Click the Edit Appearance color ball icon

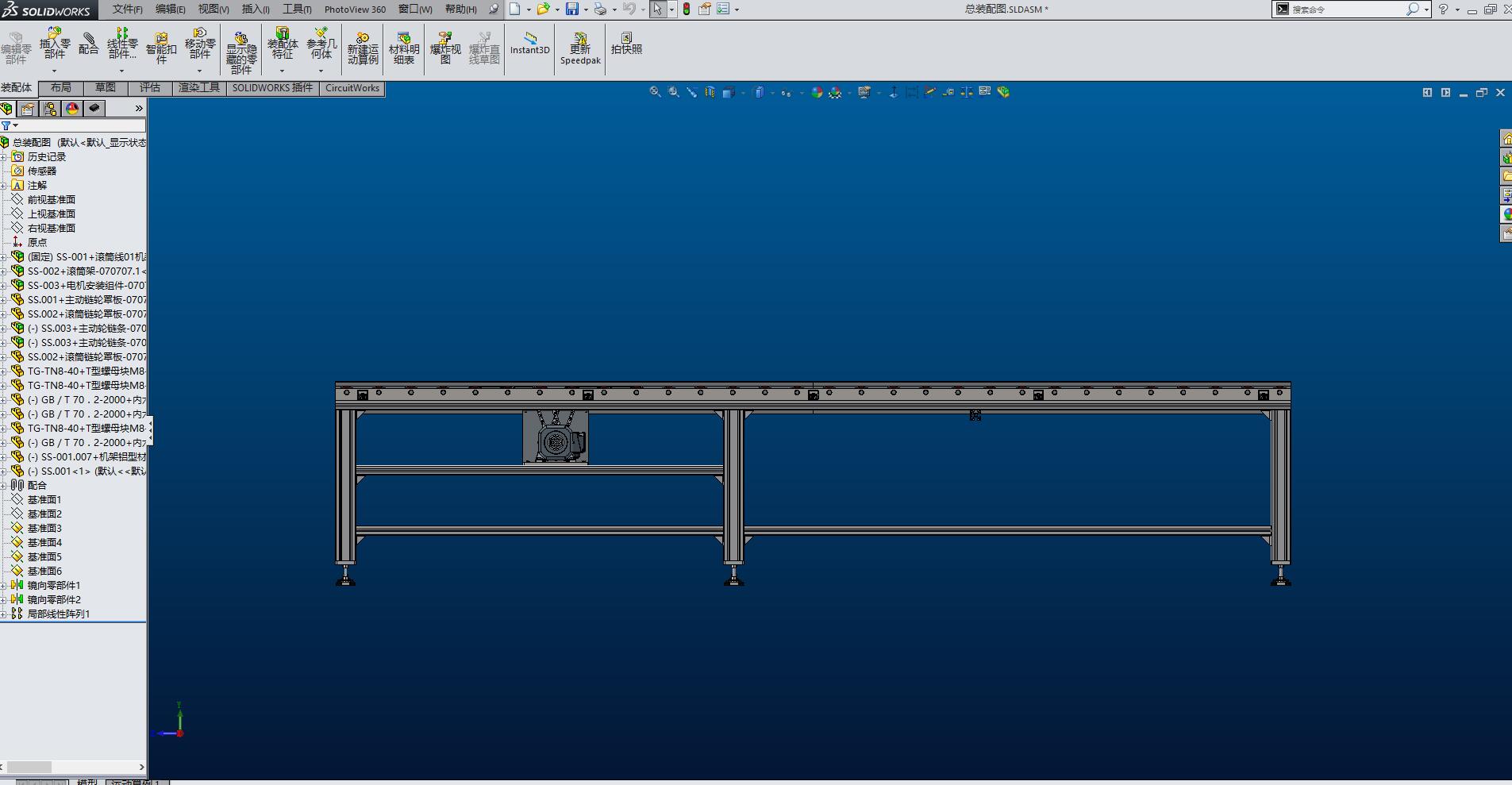pos(817,92)
